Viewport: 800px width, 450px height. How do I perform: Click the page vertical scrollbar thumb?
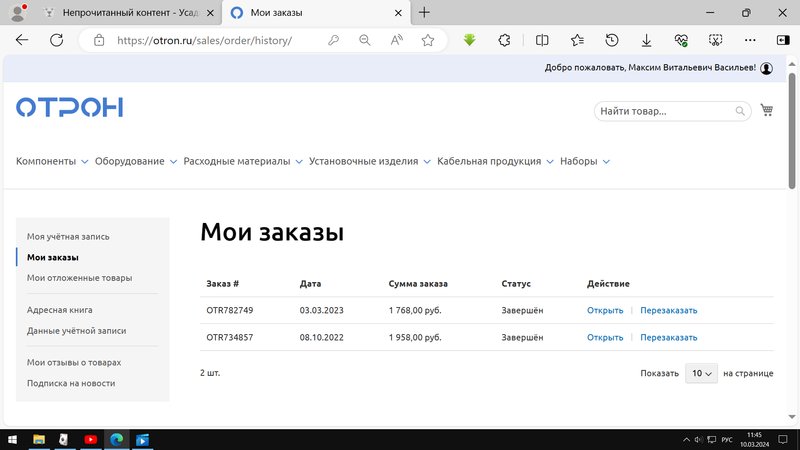point(792,131)
